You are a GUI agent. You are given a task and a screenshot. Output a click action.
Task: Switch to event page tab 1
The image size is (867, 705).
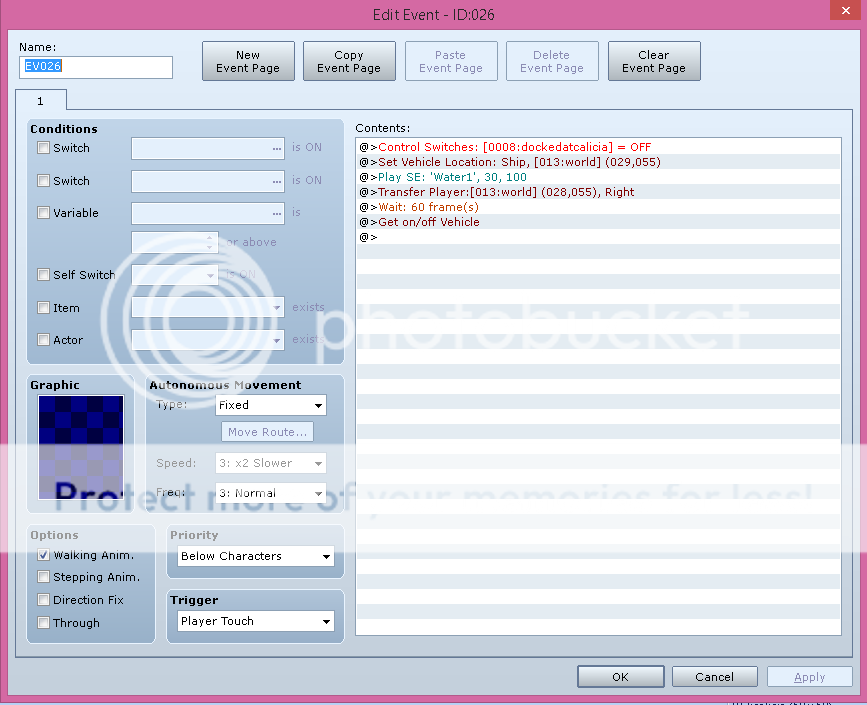41,101
